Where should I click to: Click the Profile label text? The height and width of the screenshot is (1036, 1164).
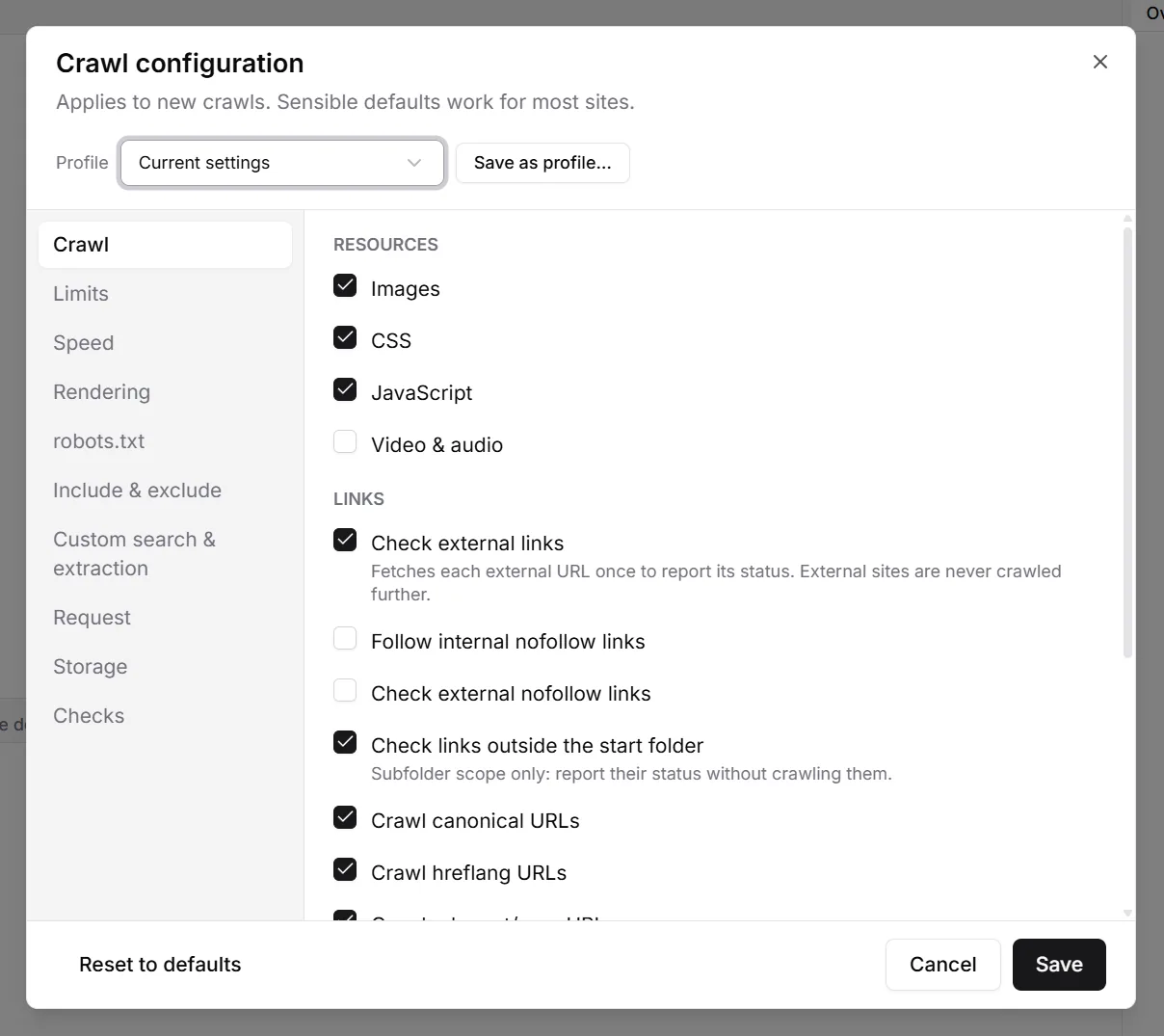(82, 163)
